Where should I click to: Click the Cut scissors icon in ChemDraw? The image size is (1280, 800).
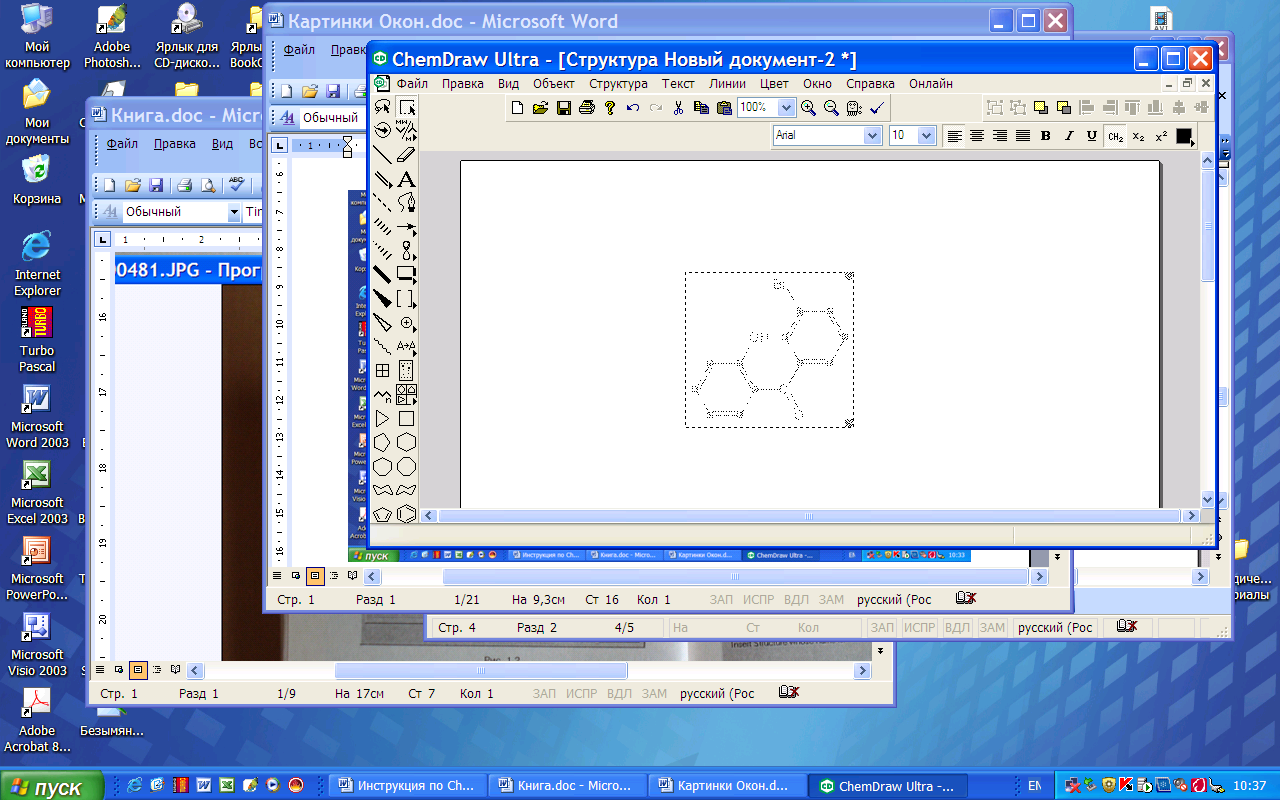point(678,108)
